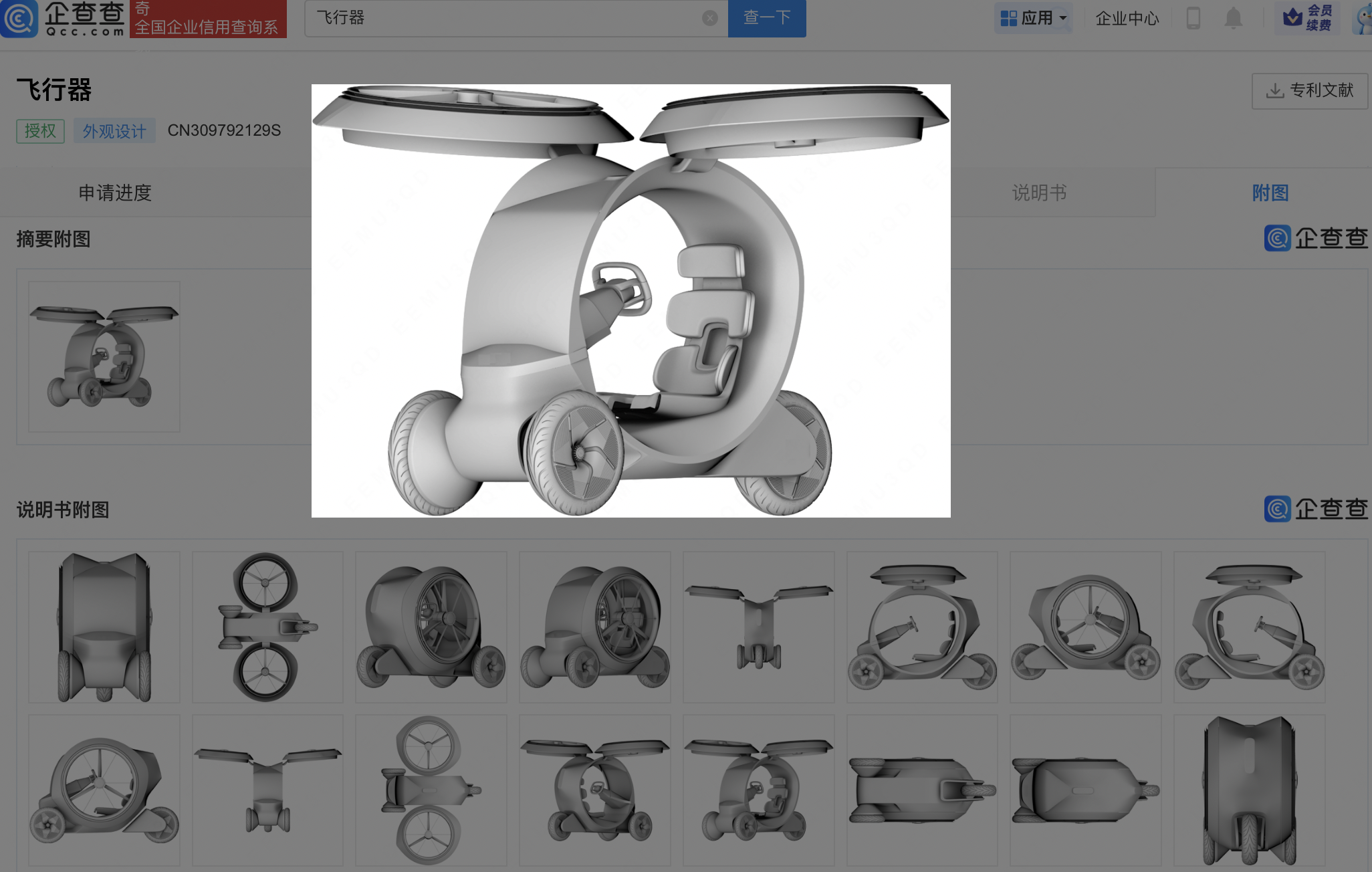
Task: Open the top-view twin rotor thumbnail
Action: [267, 627]
